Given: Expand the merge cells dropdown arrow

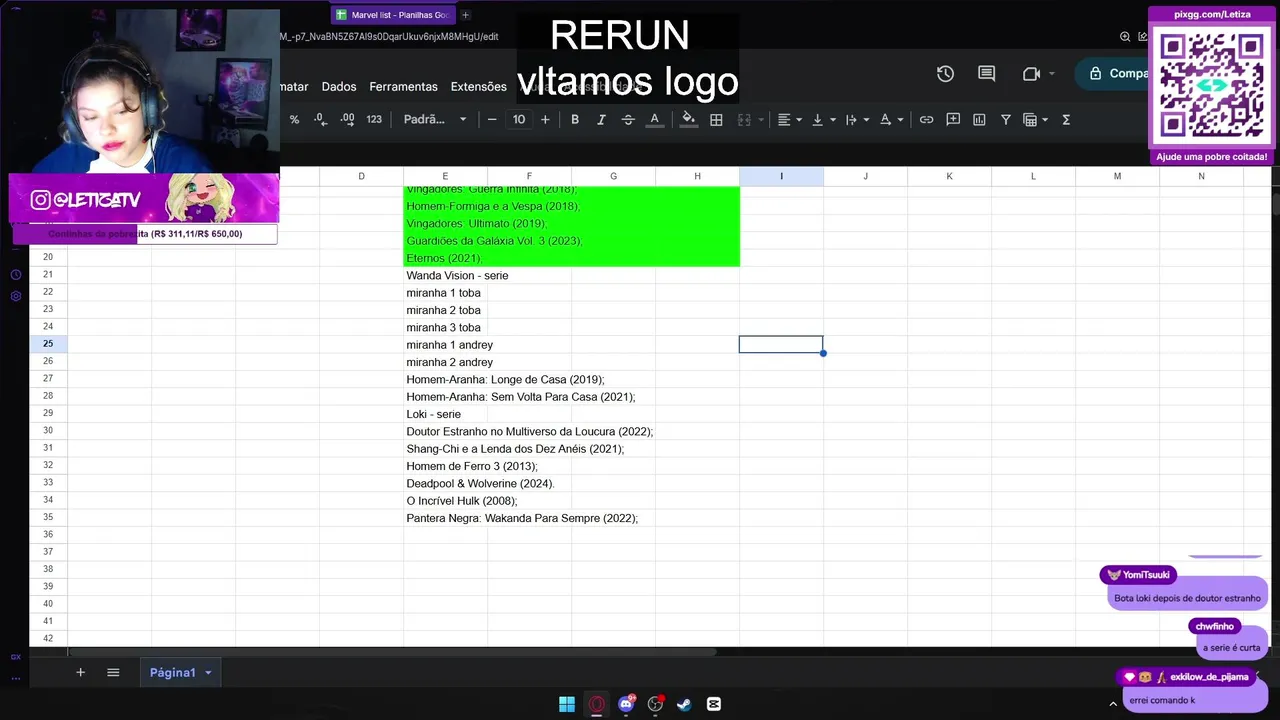Looking at the screenshot, I should pos(759,120).
